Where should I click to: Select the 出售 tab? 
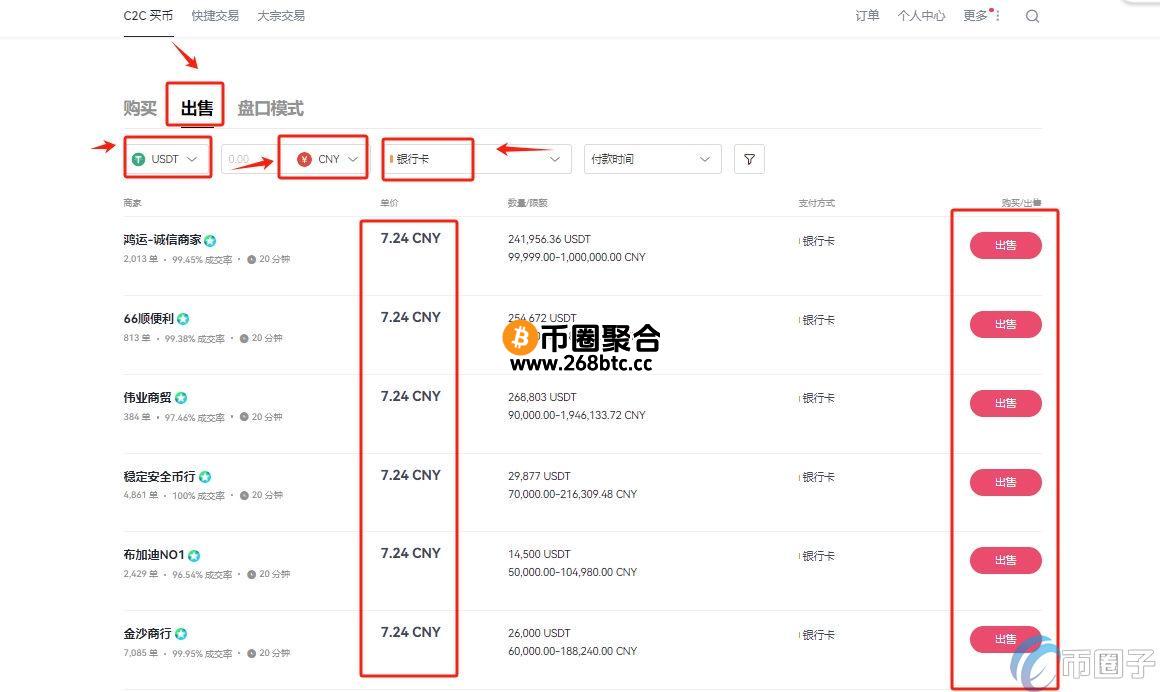tap(197, 109)
